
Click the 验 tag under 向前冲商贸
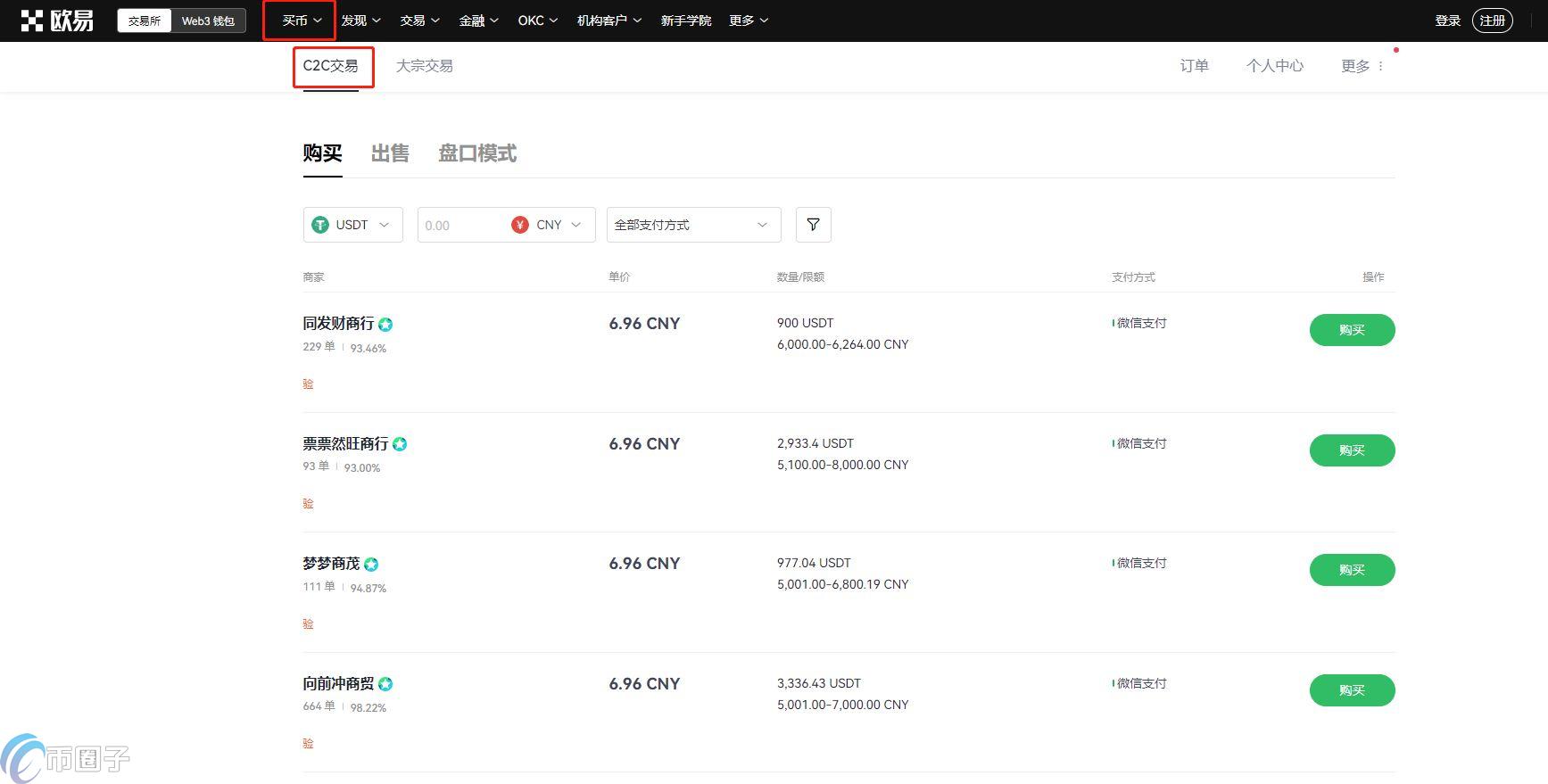click(308, 743)
